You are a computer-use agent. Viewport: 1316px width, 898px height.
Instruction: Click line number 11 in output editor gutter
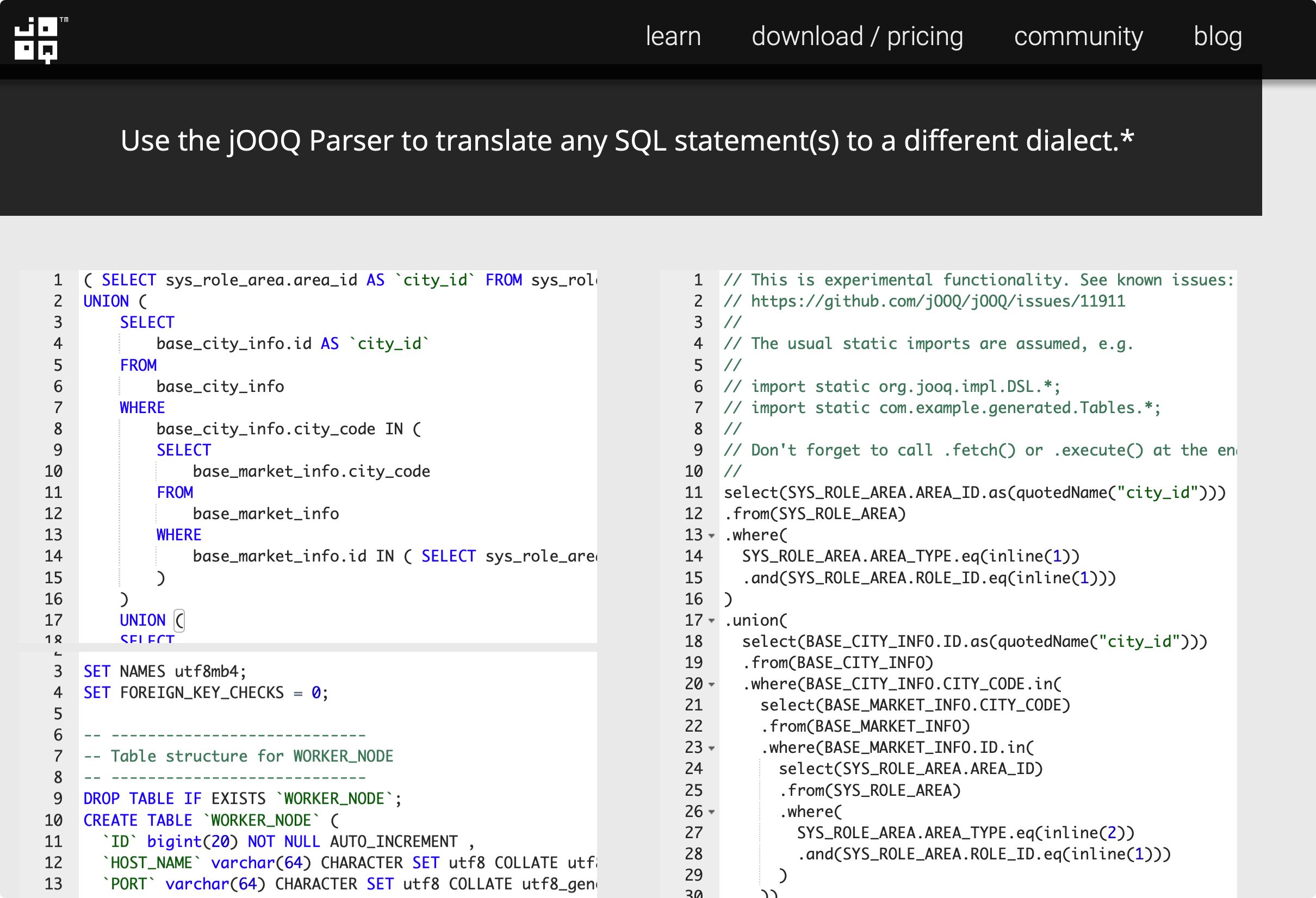click(x=694, y=492)
